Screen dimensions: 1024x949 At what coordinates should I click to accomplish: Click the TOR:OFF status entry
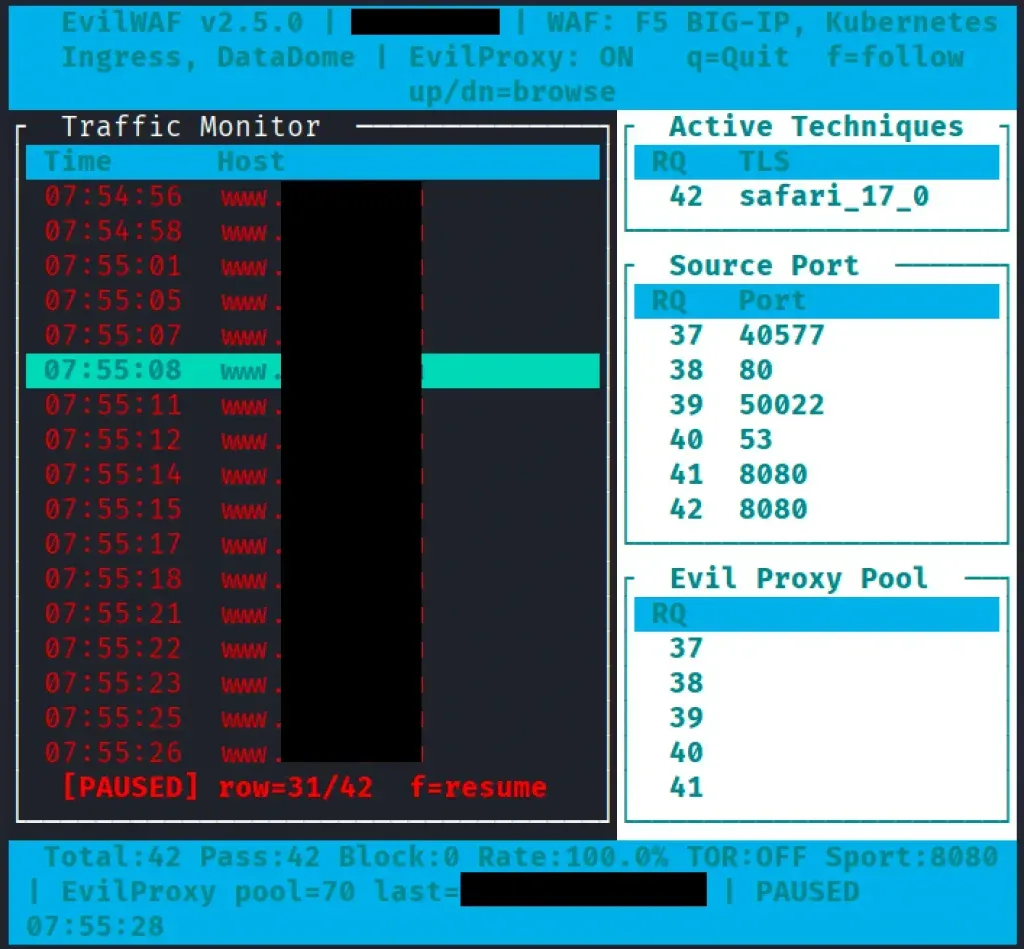(x=746, y=857)
